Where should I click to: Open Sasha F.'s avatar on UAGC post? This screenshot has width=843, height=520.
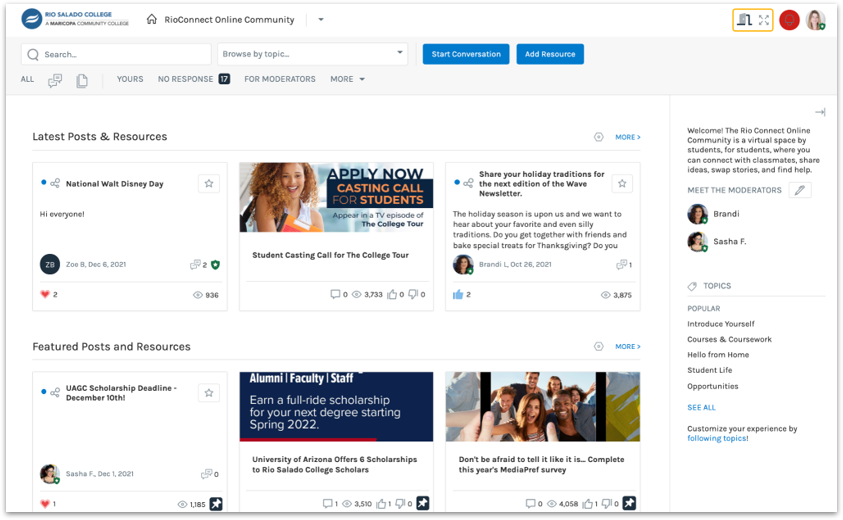[x=50, y=474]
